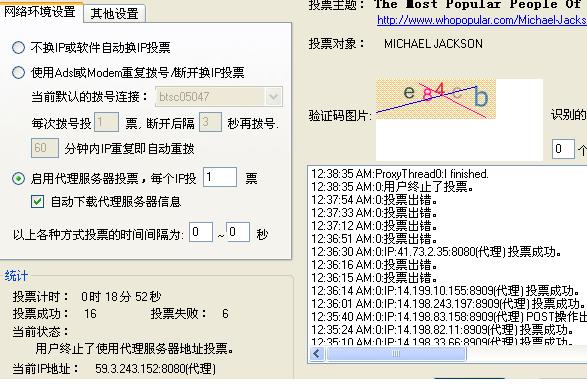The height and width of the screenshot is (384, 587).
Task: Open the 其他设置 tab
Action: pyautogui.click(x=115, y=14)
